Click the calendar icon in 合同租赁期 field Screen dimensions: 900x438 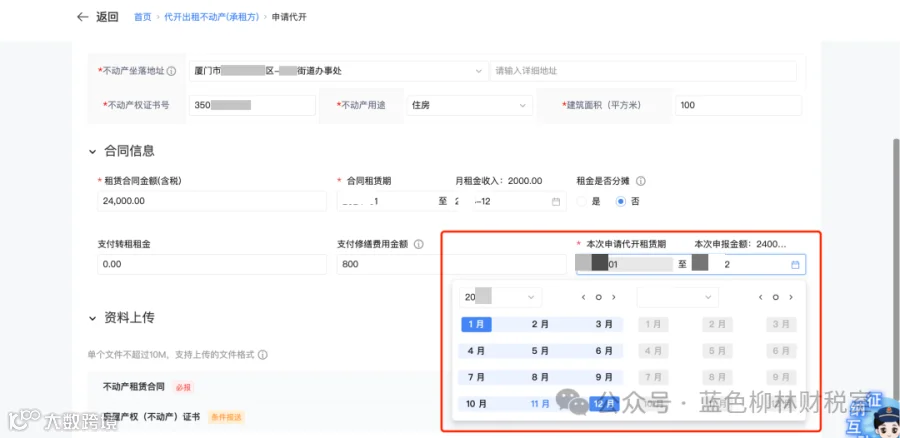pyautogui.click(x=556, y=202)
